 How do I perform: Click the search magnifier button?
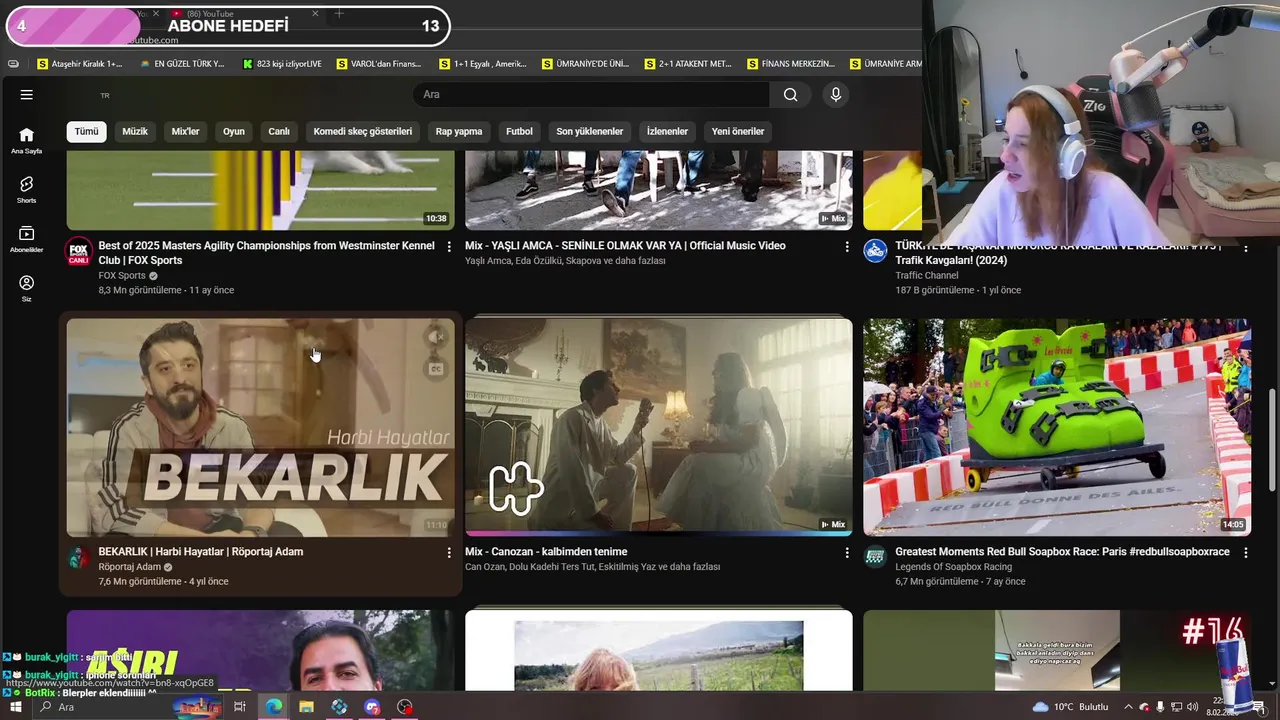pyautogui.click(x=790, y=94)
